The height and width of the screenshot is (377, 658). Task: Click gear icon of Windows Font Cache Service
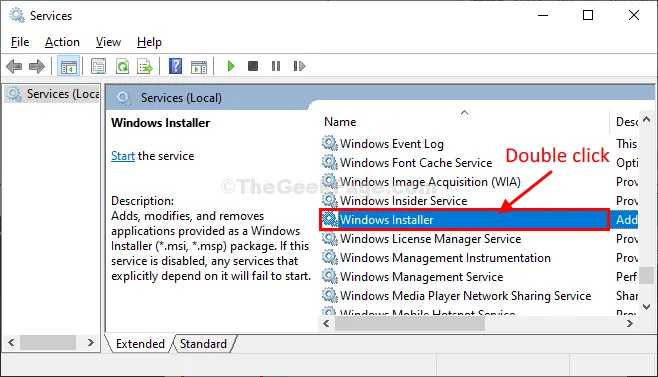coord(330,162)
